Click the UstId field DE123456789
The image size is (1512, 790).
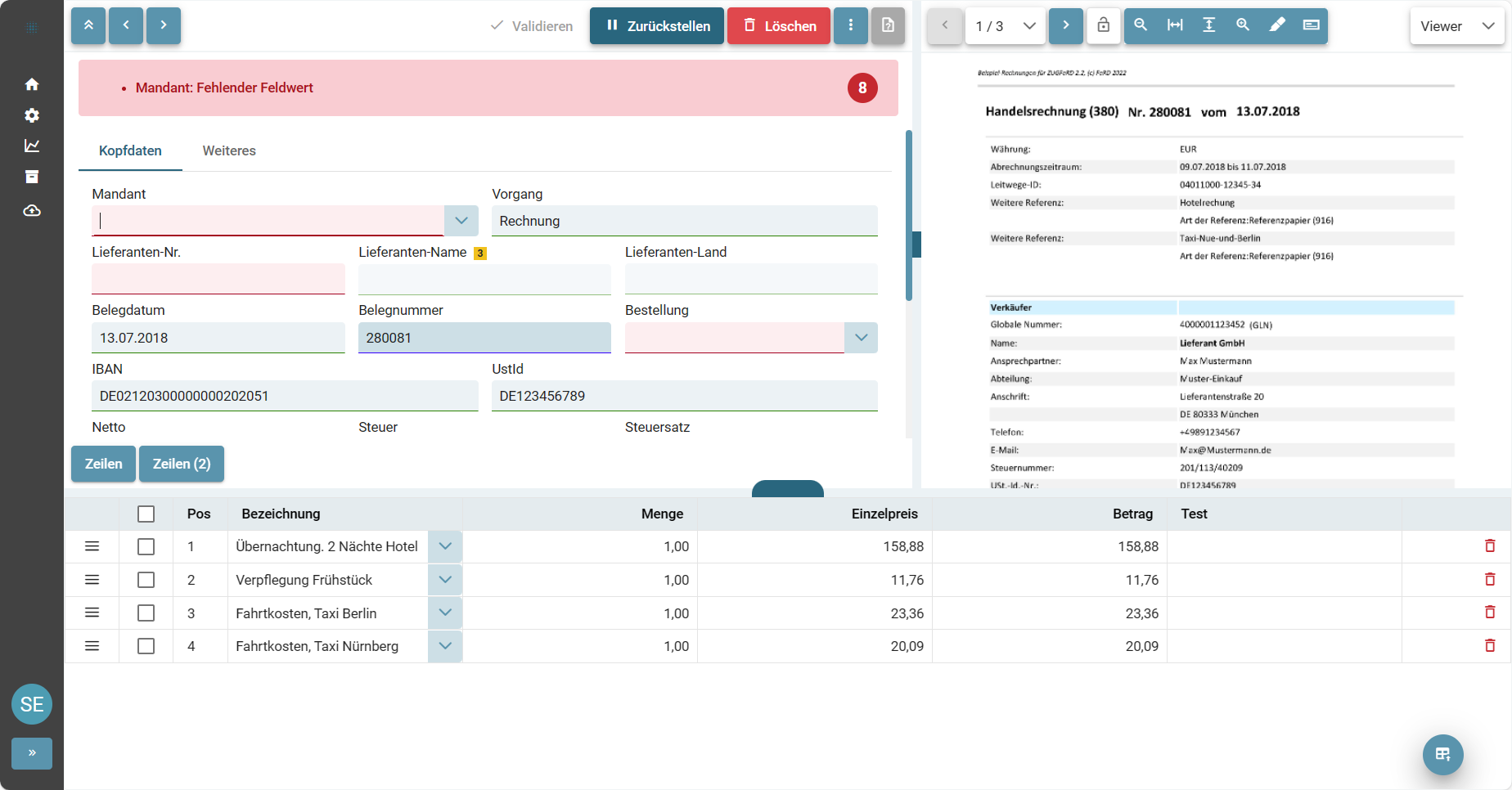[685, 396]
